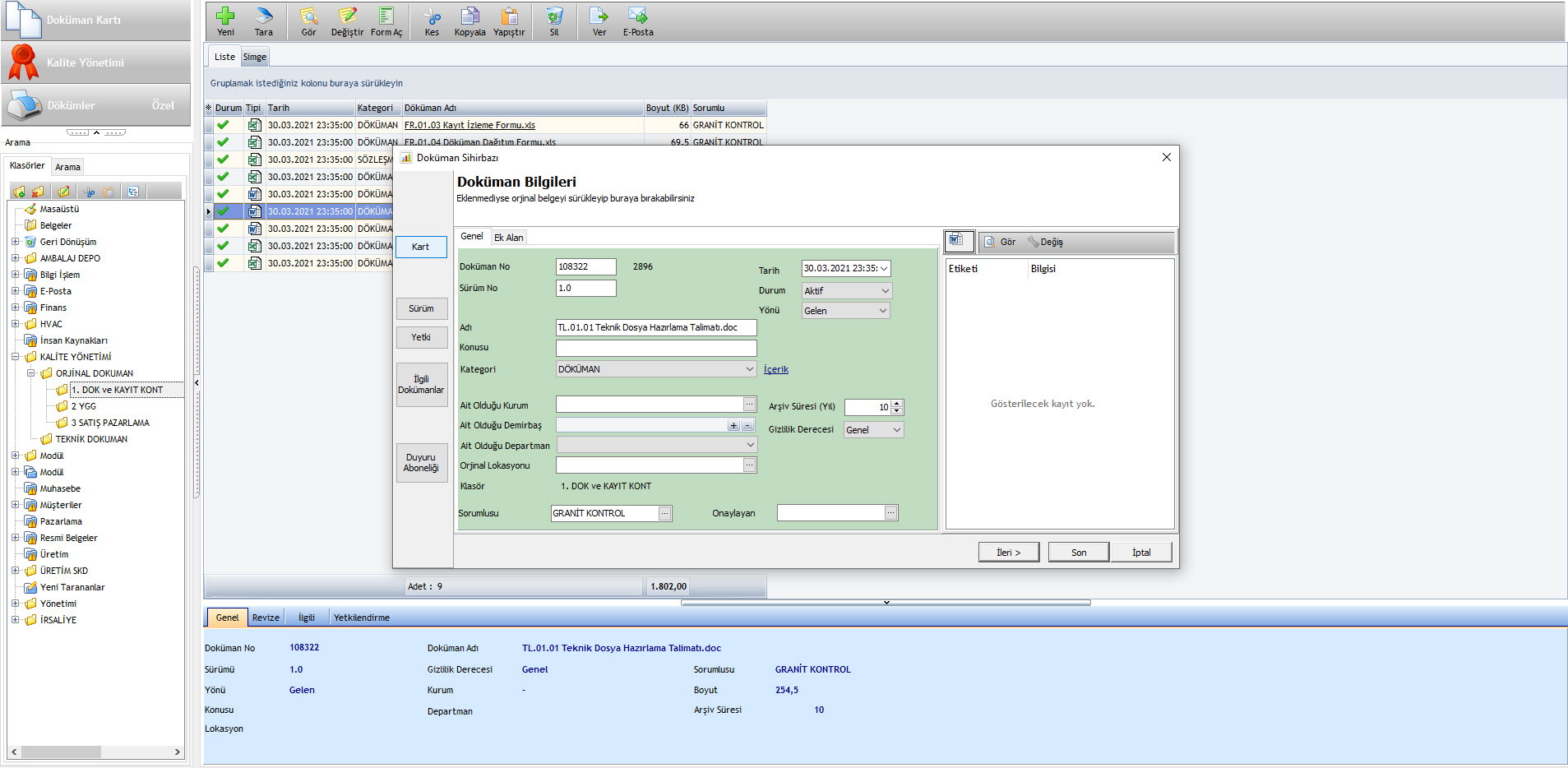Click the Değiştir edit icon
Screen dimensions: 1568x768
[347, 16]
